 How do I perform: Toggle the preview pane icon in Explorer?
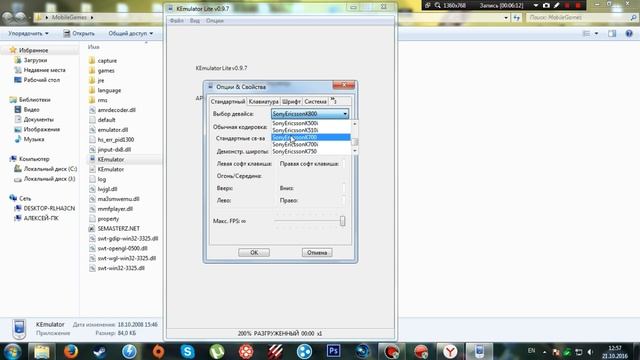click(x=612, y=33)
